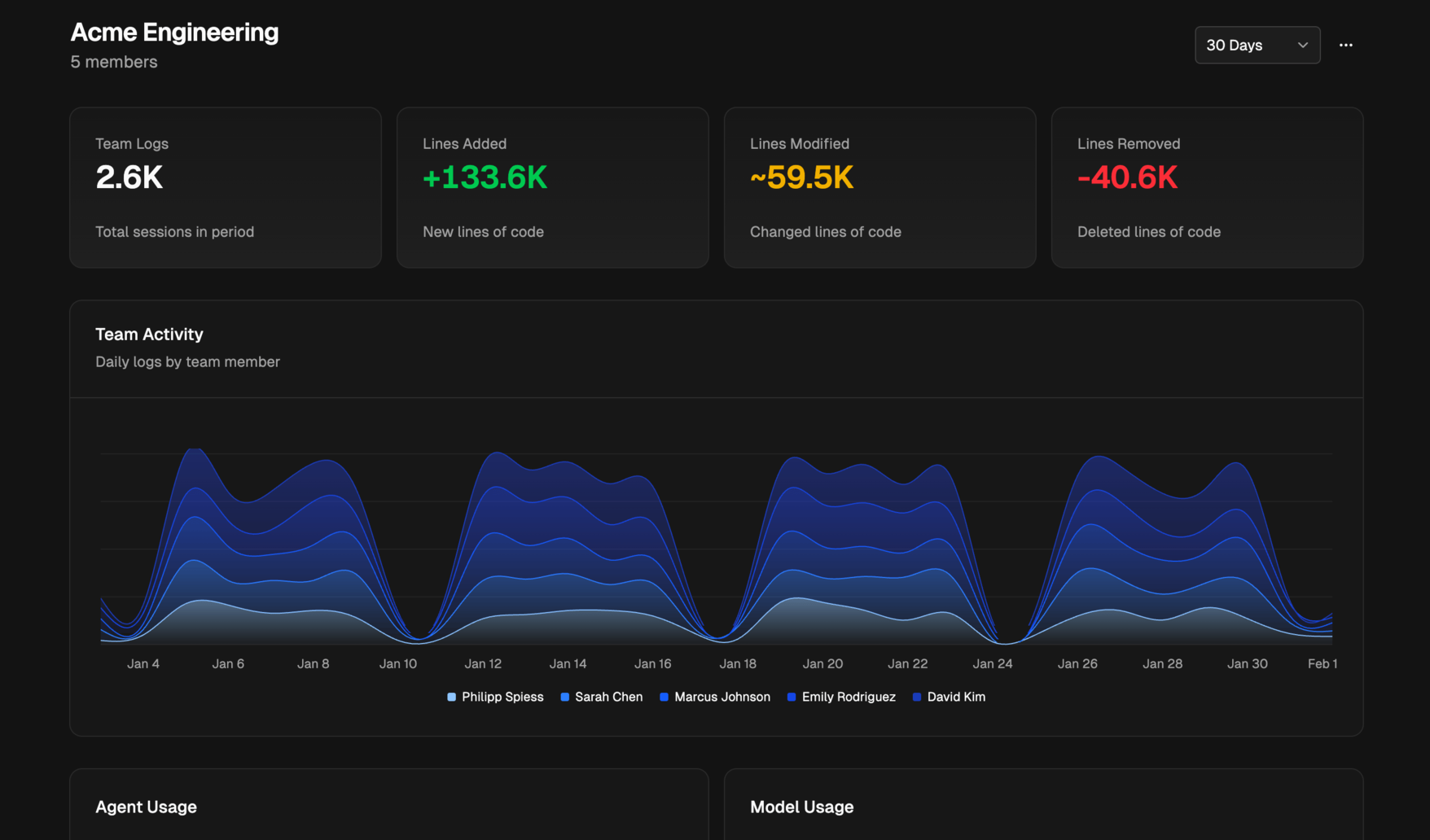Select the Team Logs stat card
1430x840 pixels.
click(226, 187)
